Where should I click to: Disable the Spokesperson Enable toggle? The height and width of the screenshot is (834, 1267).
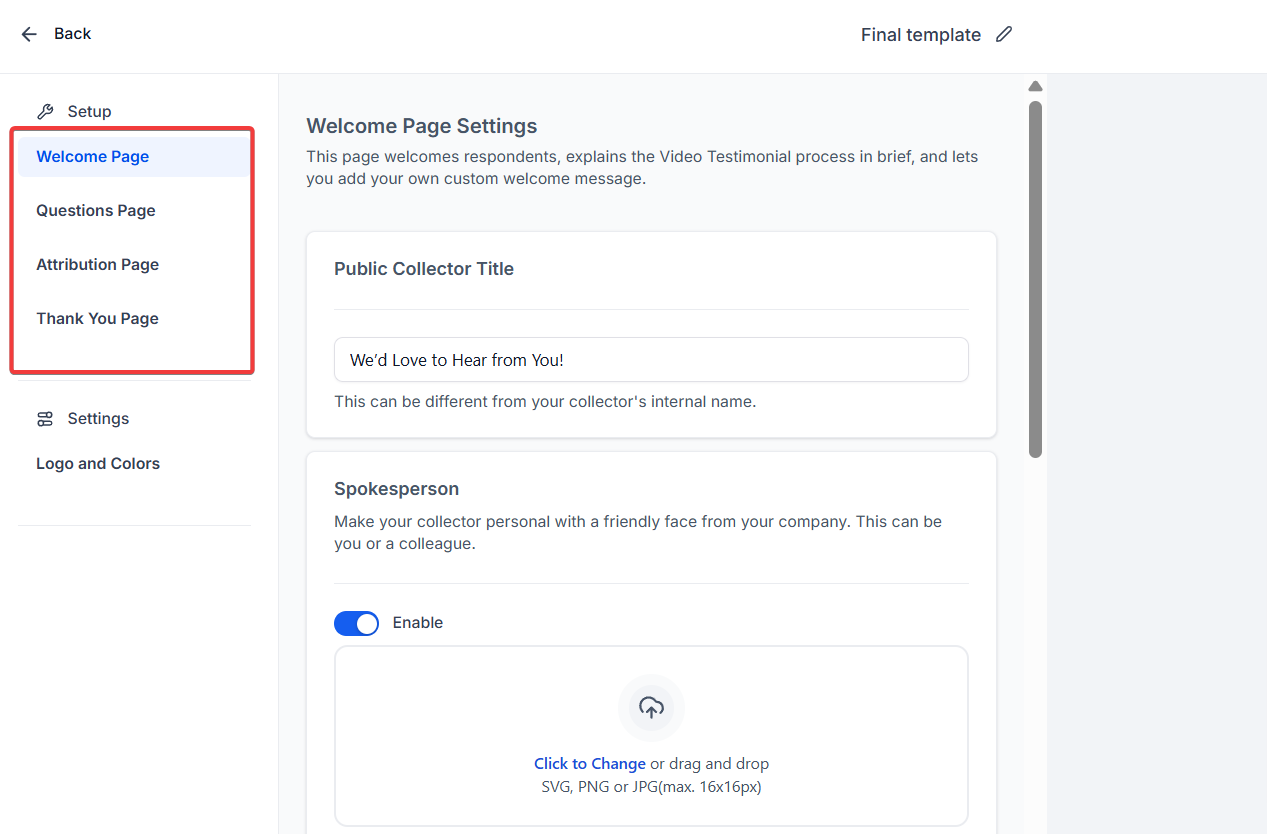[356, 623]
